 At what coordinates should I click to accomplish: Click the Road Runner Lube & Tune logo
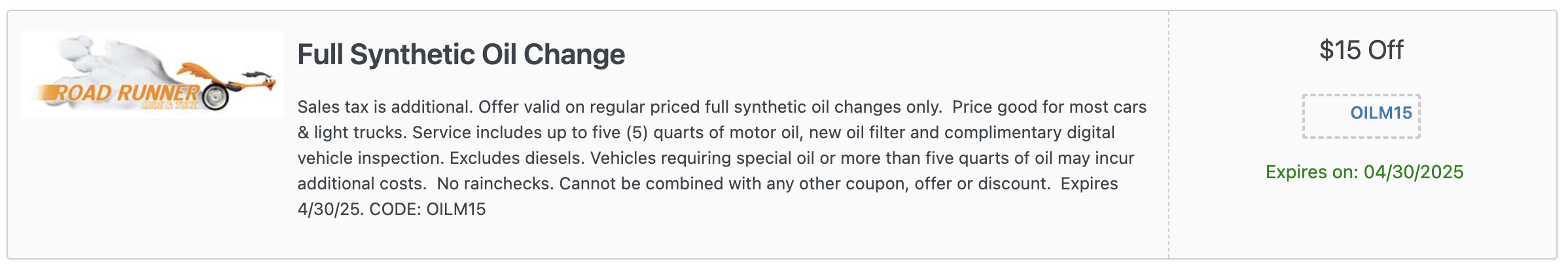(x=152, y=75)
